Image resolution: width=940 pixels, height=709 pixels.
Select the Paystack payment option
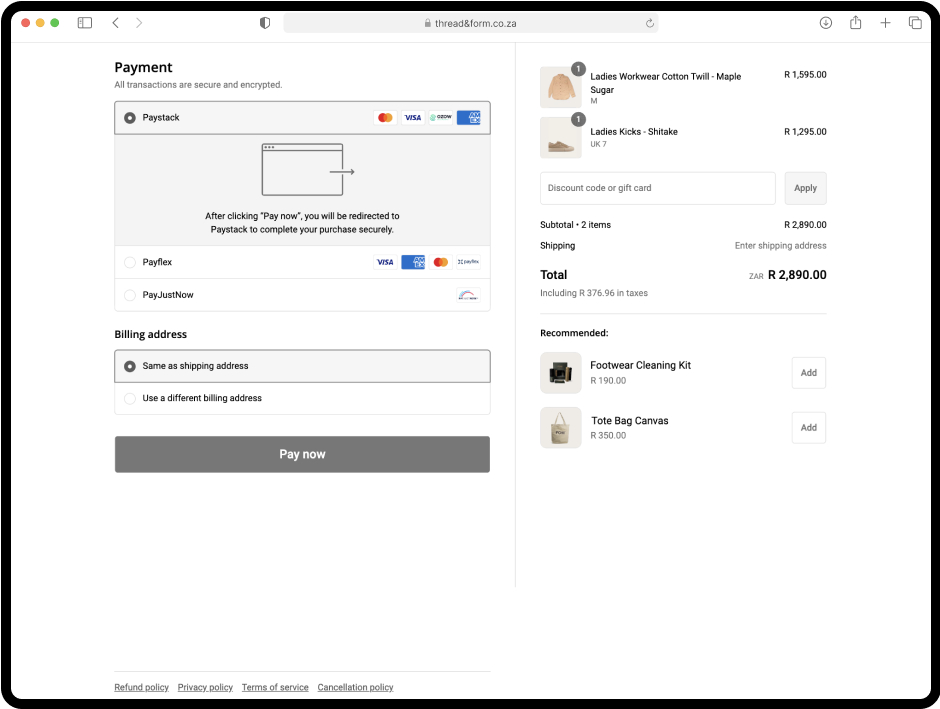pyautogui.click(x=130, y=118)
